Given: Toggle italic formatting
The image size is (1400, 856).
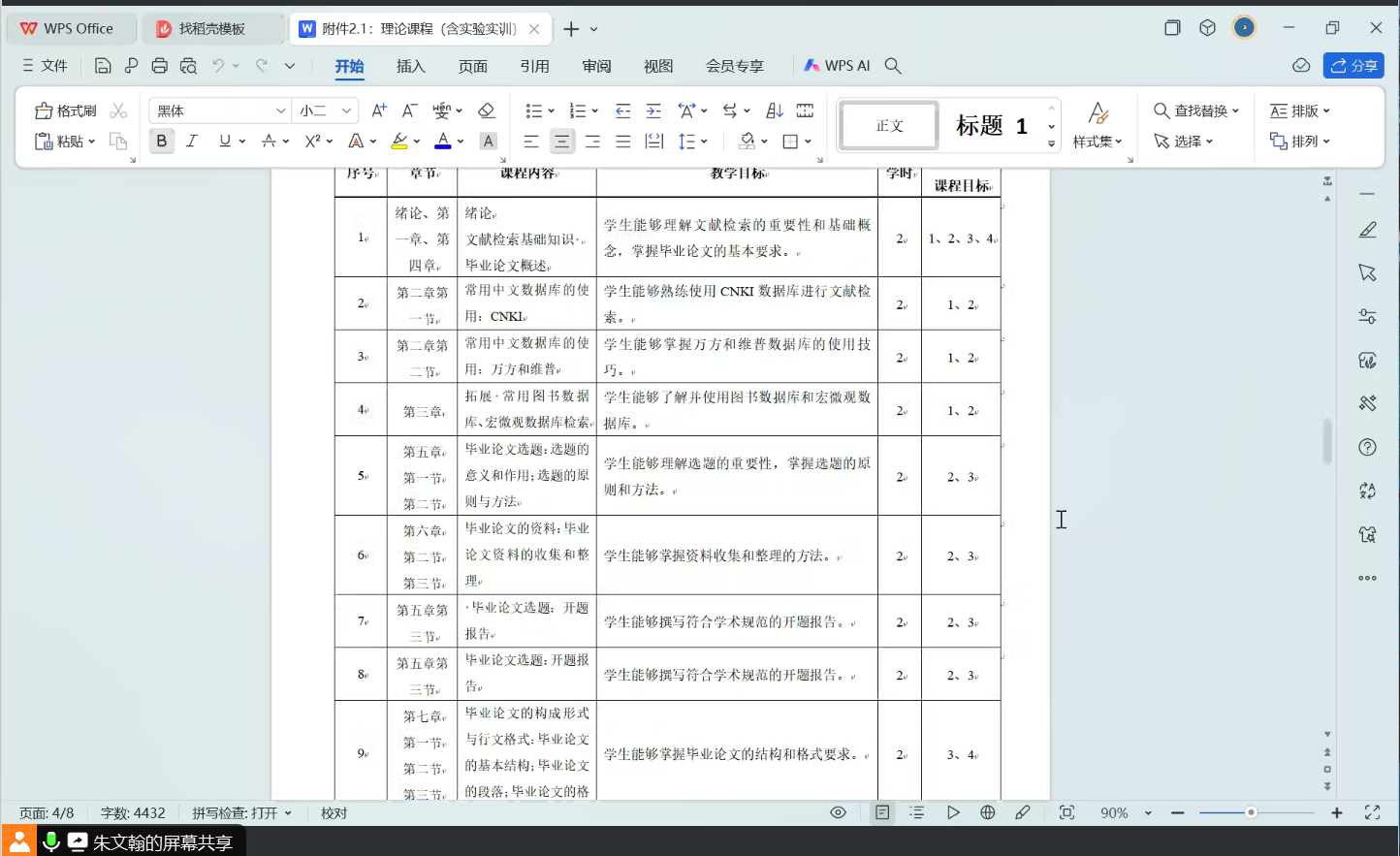Looking at the screenshot, I should pyautogui.click(x=192, y=142).
